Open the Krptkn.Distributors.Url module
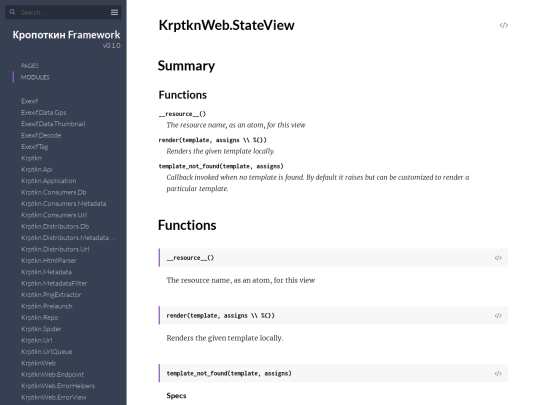Screen dimensions: 540x405 (55, 249)
